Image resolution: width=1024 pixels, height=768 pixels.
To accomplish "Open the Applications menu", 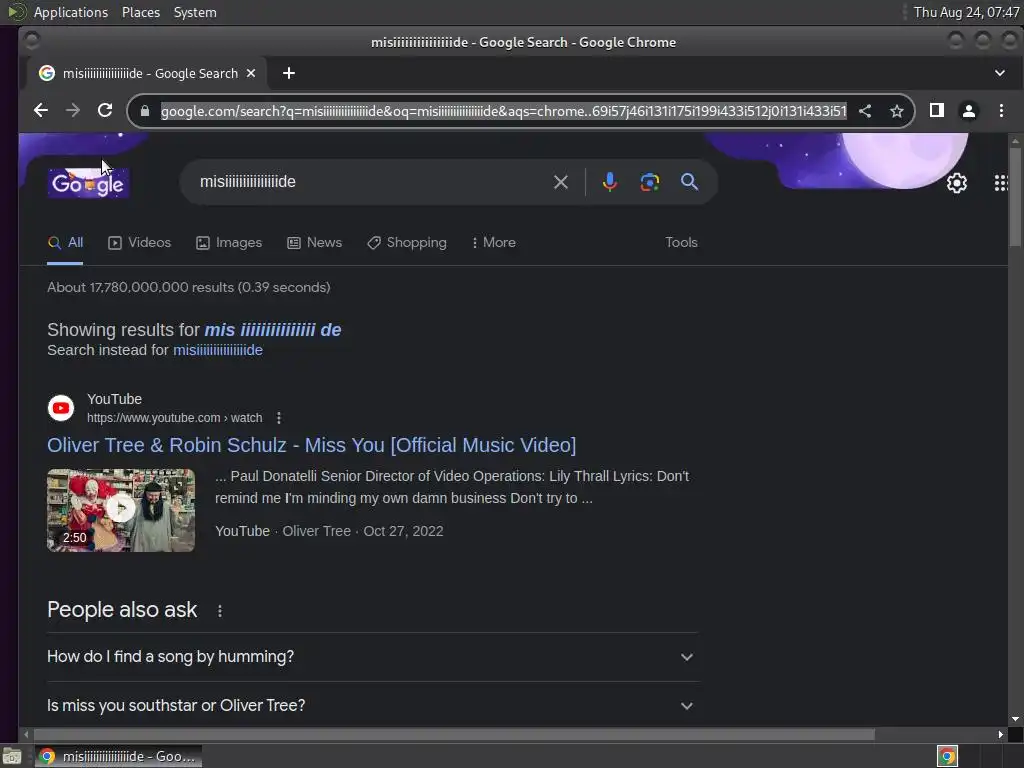I will pyautogui.click(x=71, y=12).
